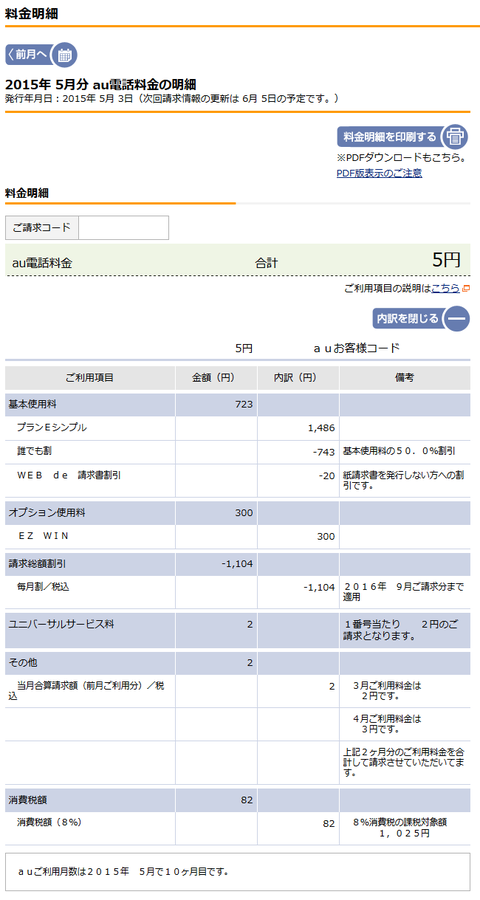Viewport: 480px width, 900px height.
Task: Collapse breakdown with 内訳を閉じる button
Action: point(408,318)
